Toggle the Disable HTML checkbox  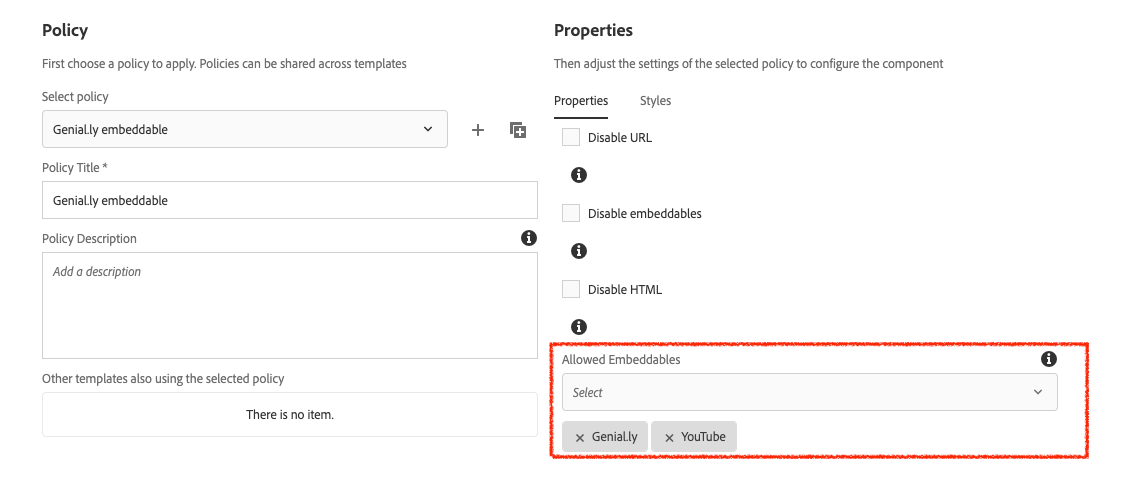click(571, 289)
